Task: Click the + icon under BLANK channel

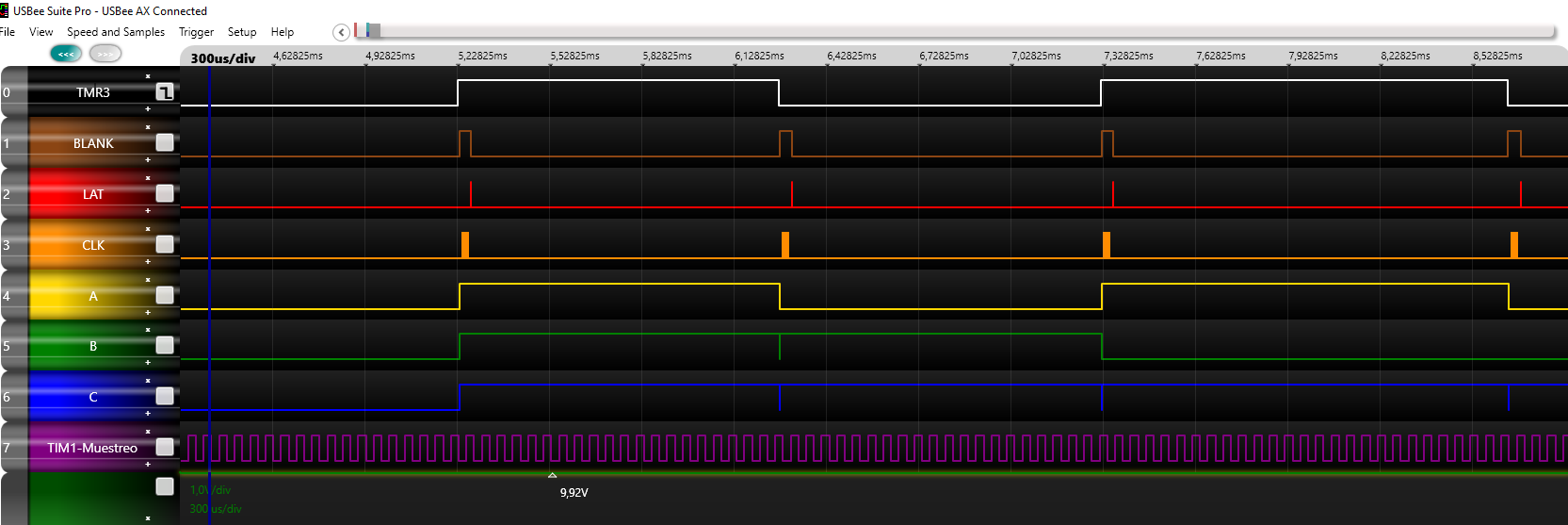Action: point(148,160)
